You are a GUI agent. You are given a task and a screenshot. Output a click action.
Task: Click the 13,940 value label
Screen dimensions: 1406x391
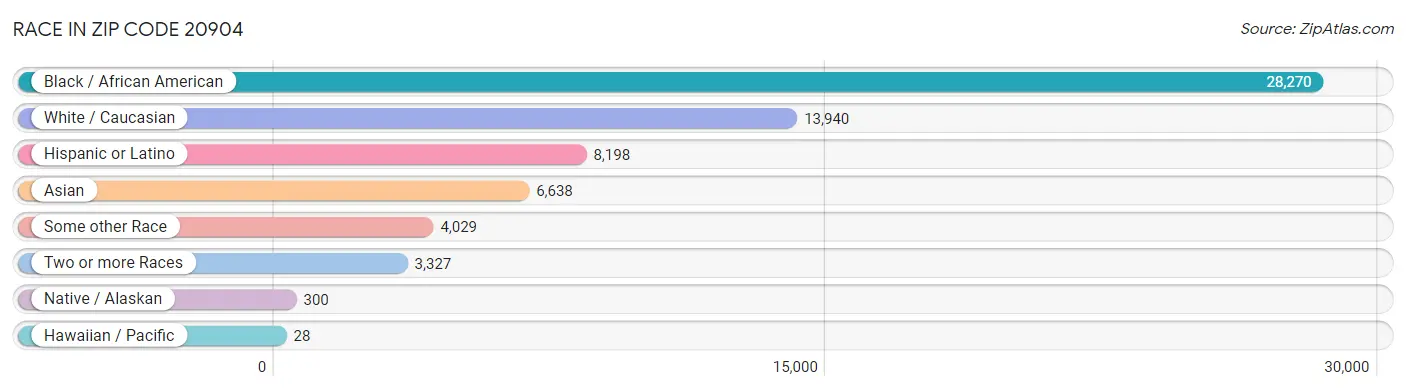click(826, 118)
